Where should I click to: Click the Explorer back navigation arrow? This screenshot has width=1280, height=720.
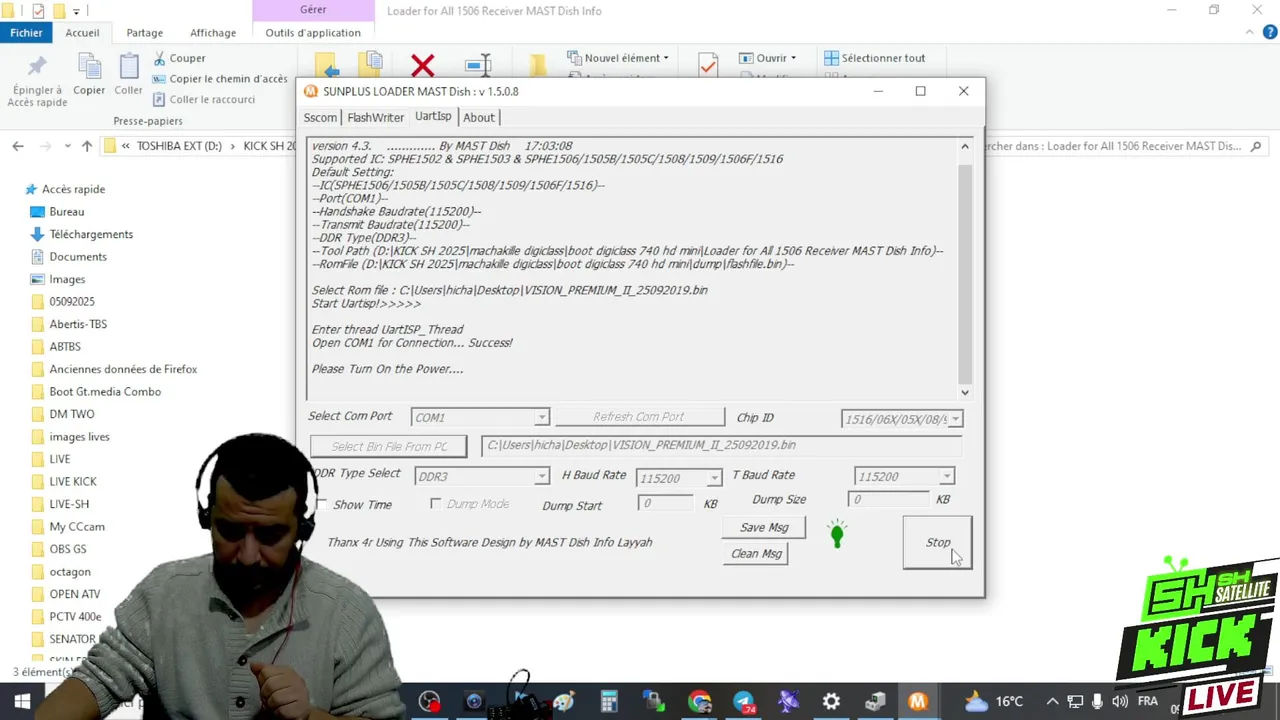[x=18, y=146]
